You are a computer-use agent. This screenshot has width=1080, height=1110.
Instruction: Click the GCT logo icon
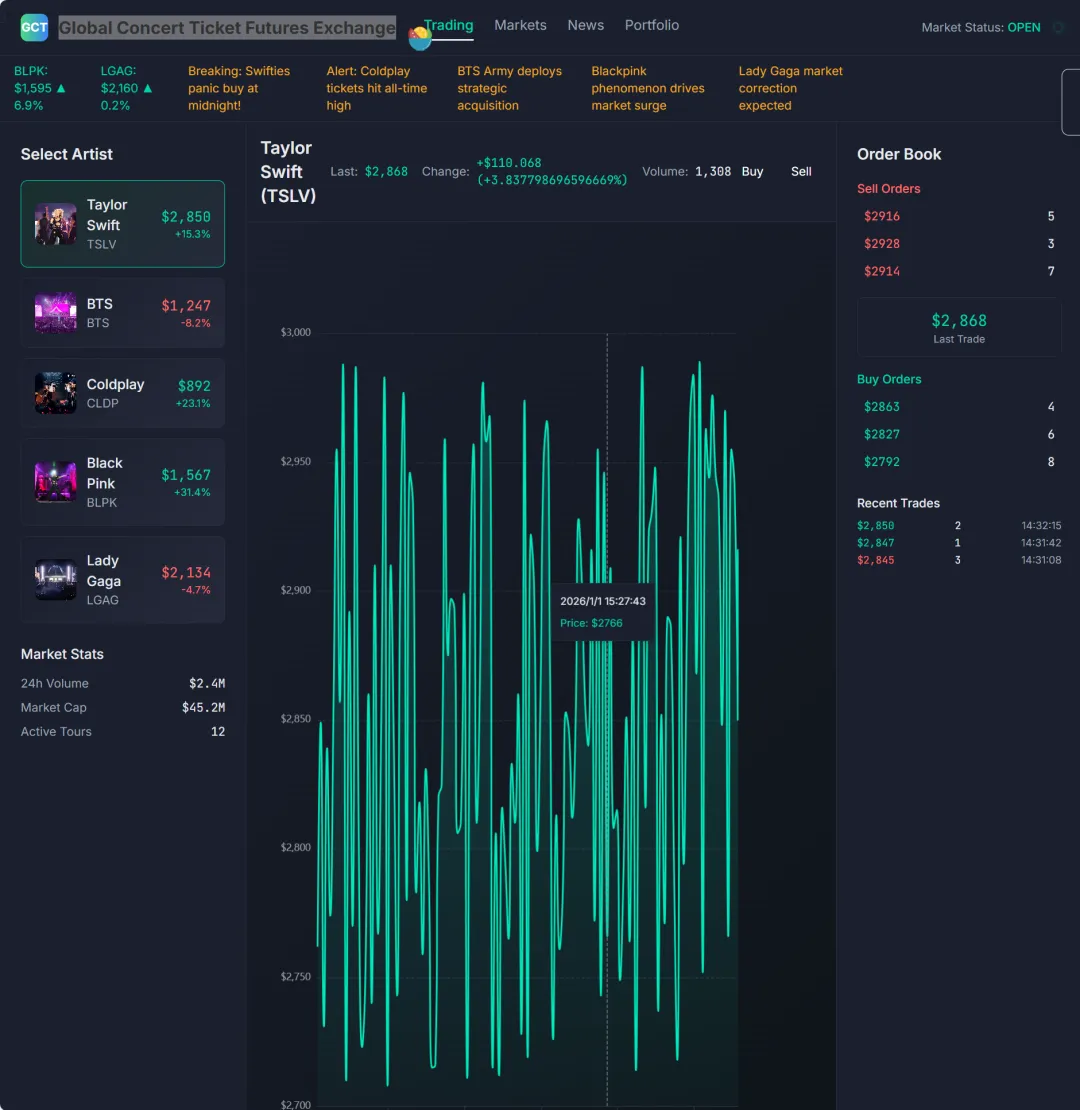pos(34,28)
